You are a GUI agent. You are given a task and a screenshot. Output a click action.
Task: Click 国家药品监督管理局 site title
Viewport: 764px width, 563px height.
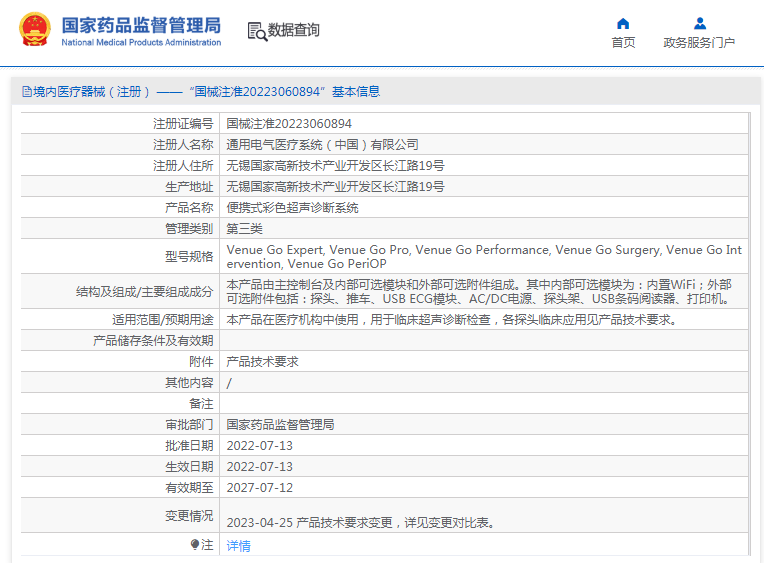click(x=141, y=25)
